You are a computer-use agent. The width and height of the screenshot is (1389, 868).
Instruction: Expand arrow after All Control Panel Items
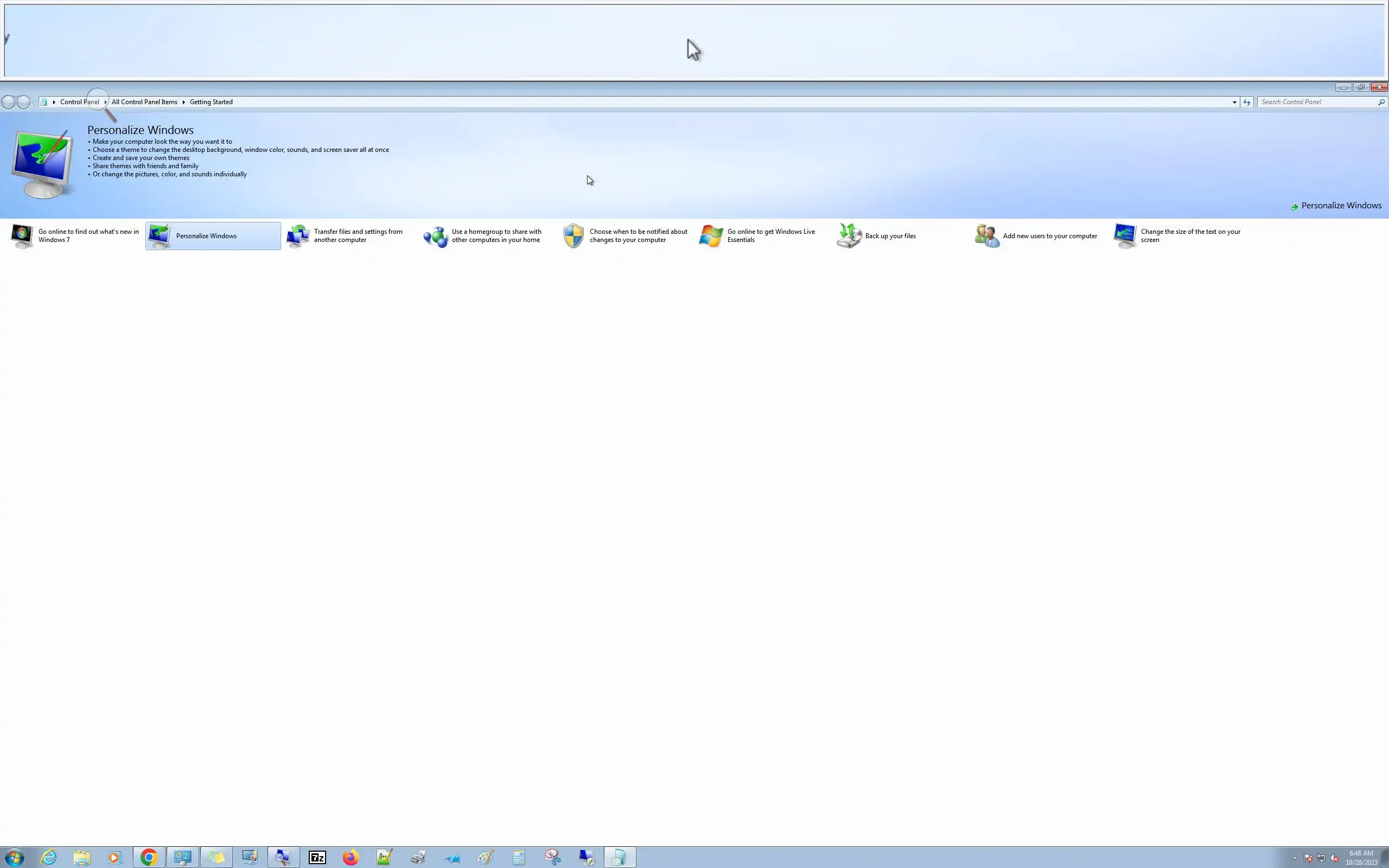pyautogui.click(x=184, y=102)
